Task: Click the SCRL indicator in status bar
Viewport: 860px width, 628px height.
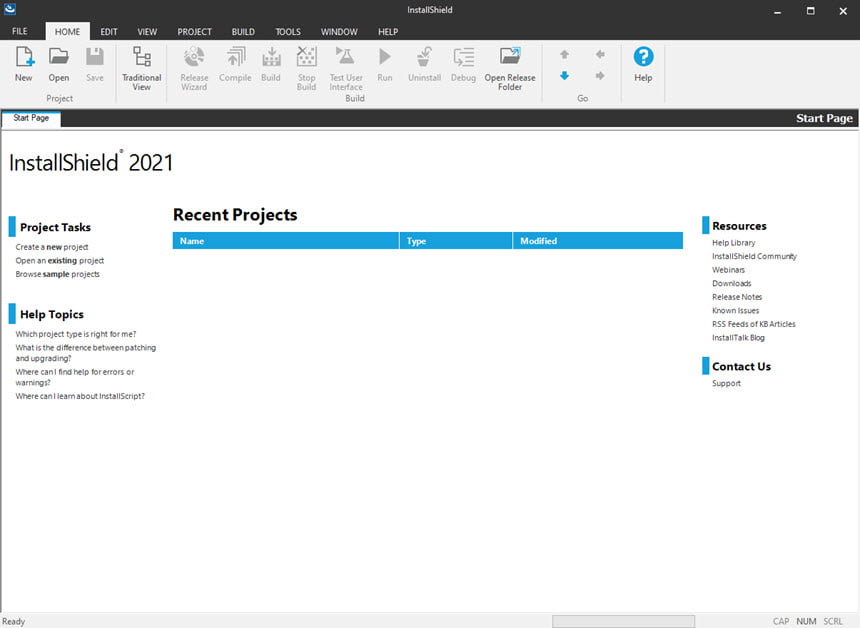Action: (833, 621)
